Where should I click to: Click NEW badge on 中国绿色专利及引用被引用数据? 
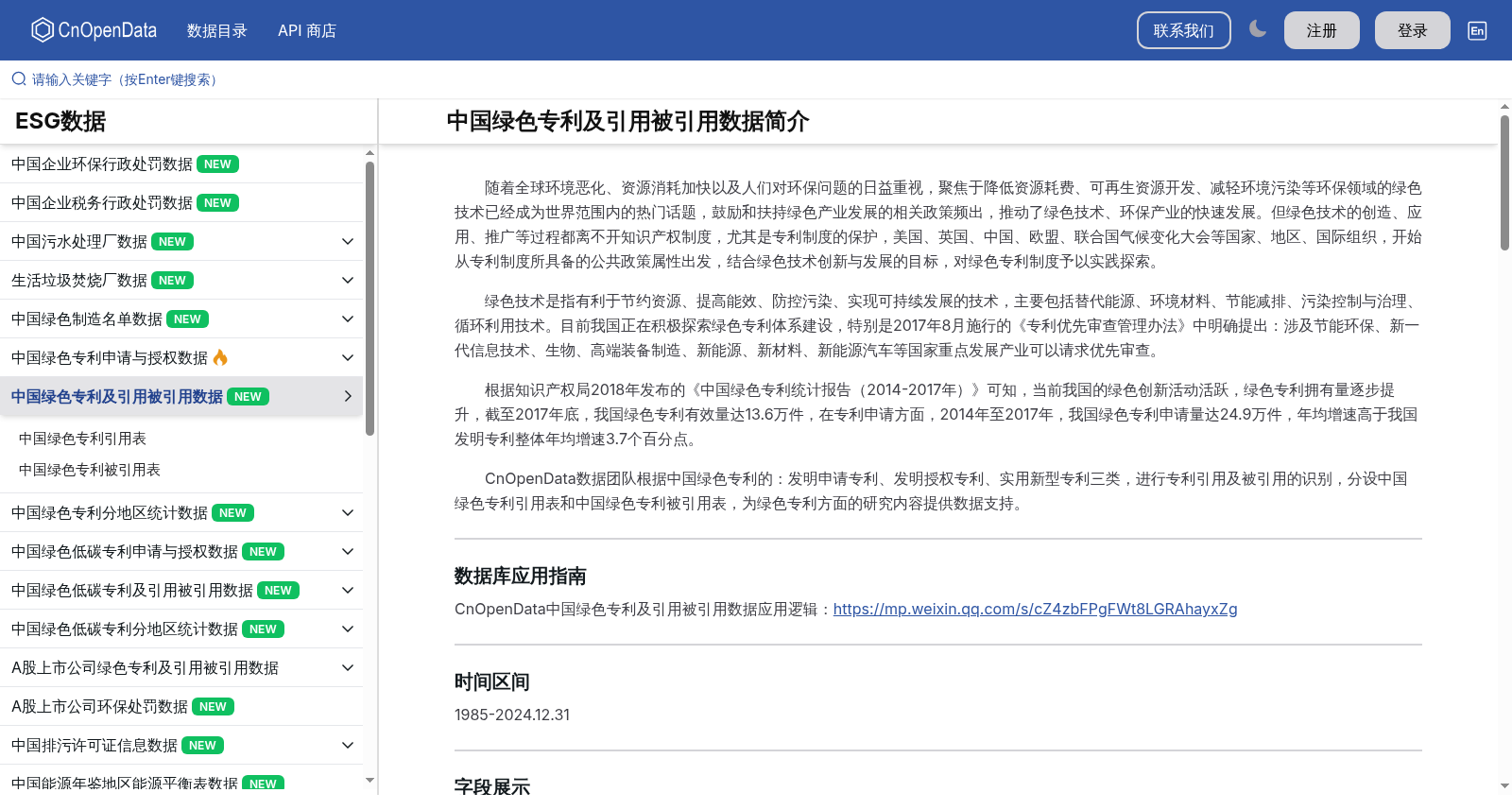coord(248,397)
